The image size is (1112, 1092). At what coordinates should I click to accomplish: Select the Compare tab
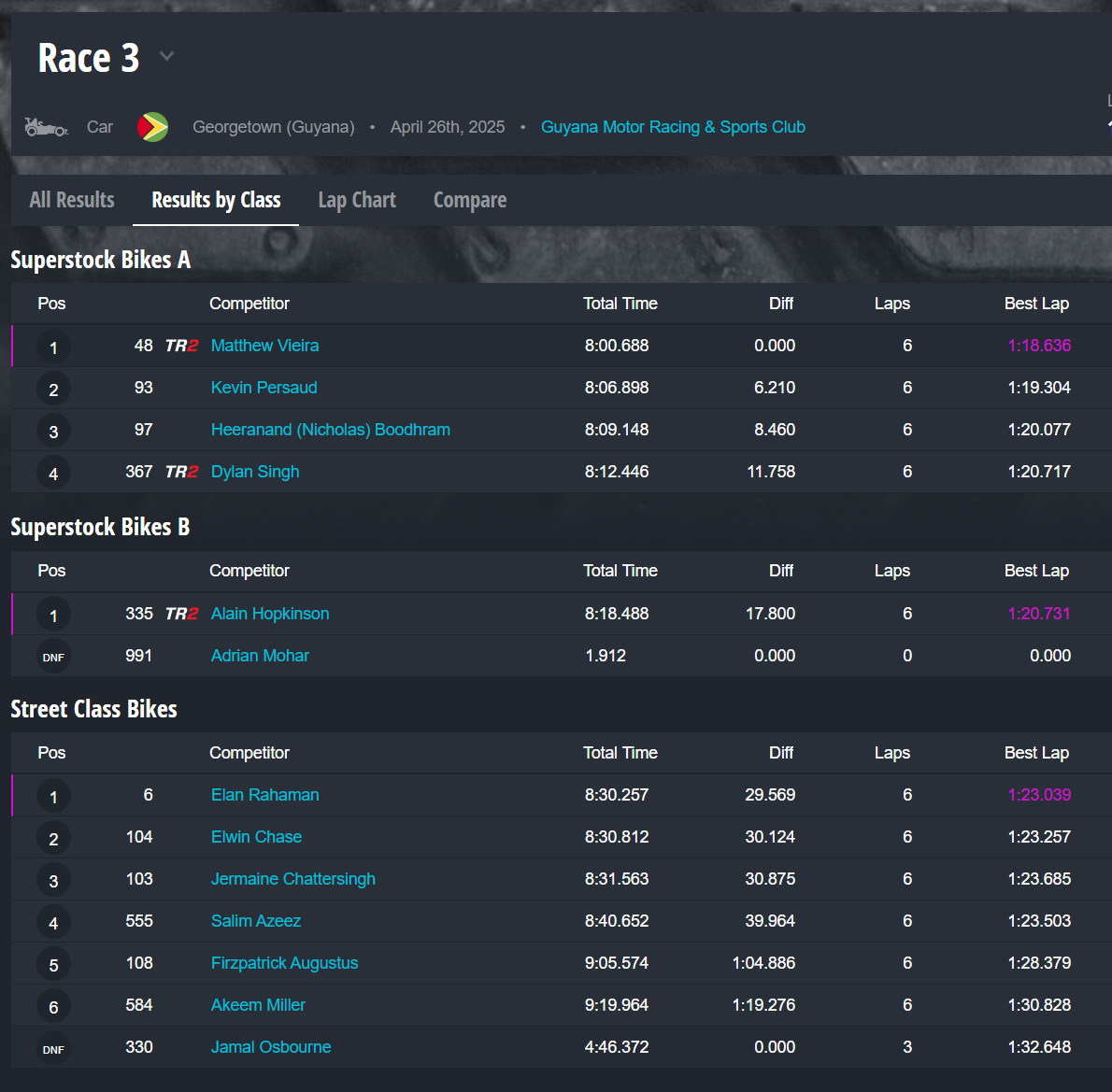(470, 200)
